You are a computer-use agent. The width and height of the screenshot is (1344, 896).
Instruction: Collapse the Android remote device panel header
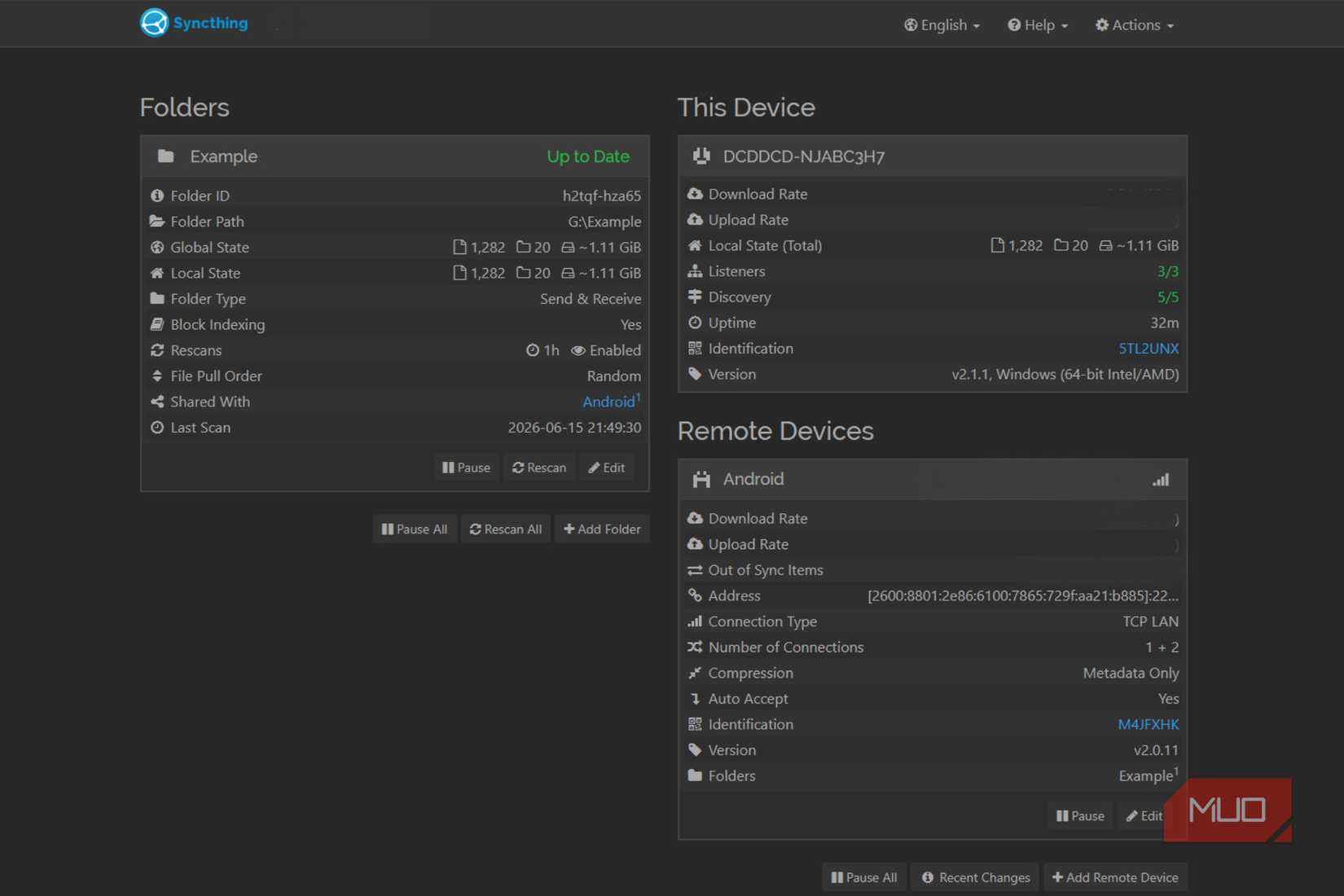pyautogui.click(x=933, y=479)
